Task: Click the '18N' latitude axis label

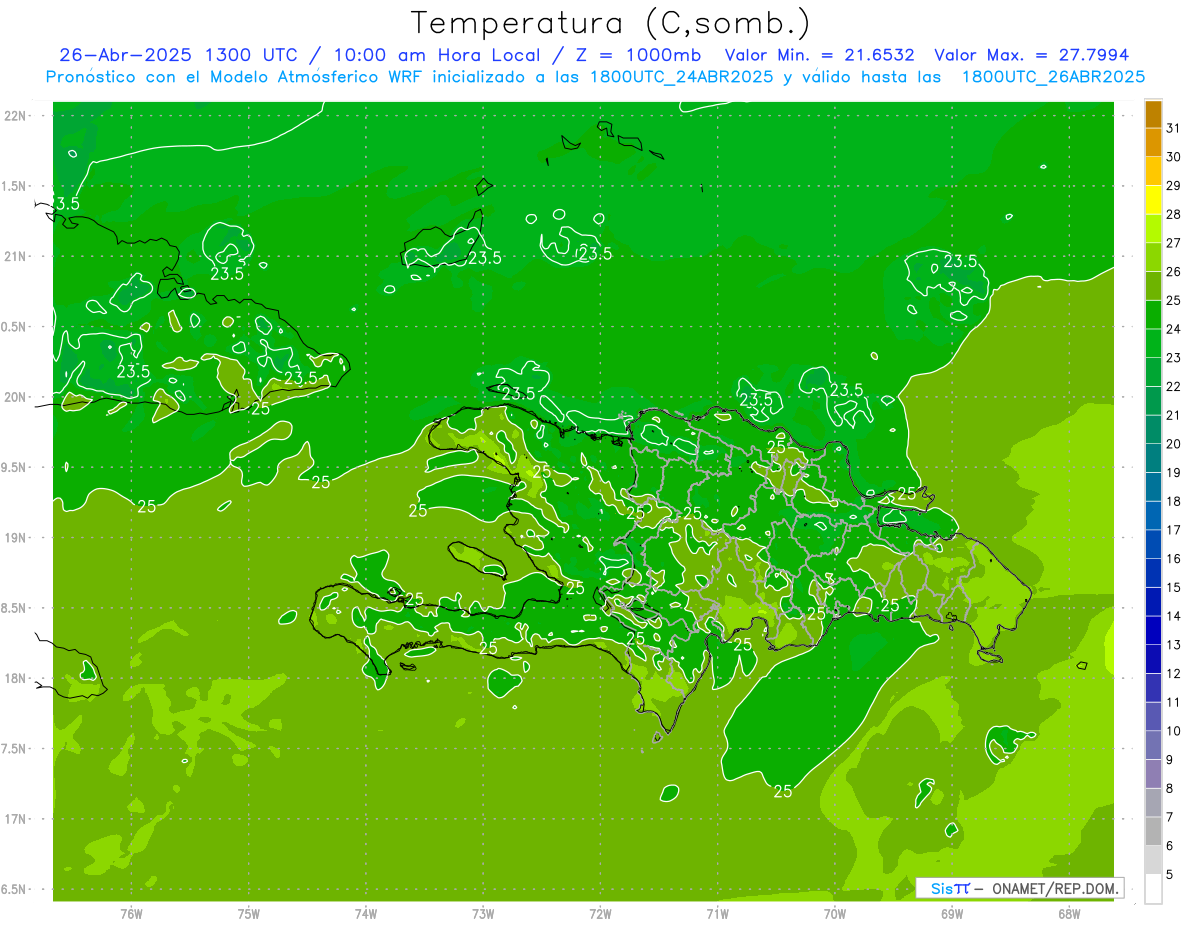Action: pos(16,678)
